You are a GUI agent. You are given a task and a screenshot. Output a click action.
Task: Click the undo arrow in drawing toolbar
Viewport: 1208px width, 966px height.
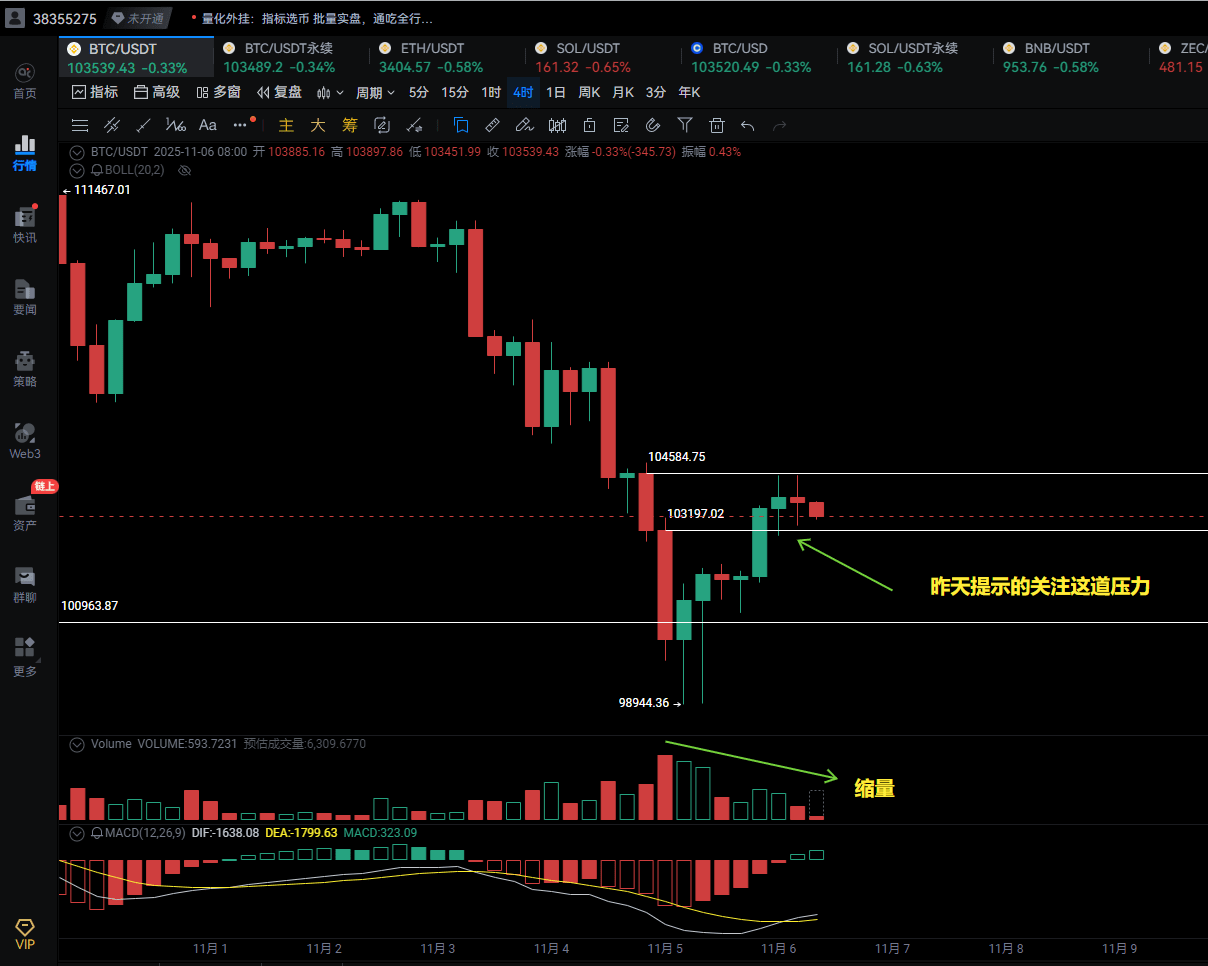click(748, 125)
